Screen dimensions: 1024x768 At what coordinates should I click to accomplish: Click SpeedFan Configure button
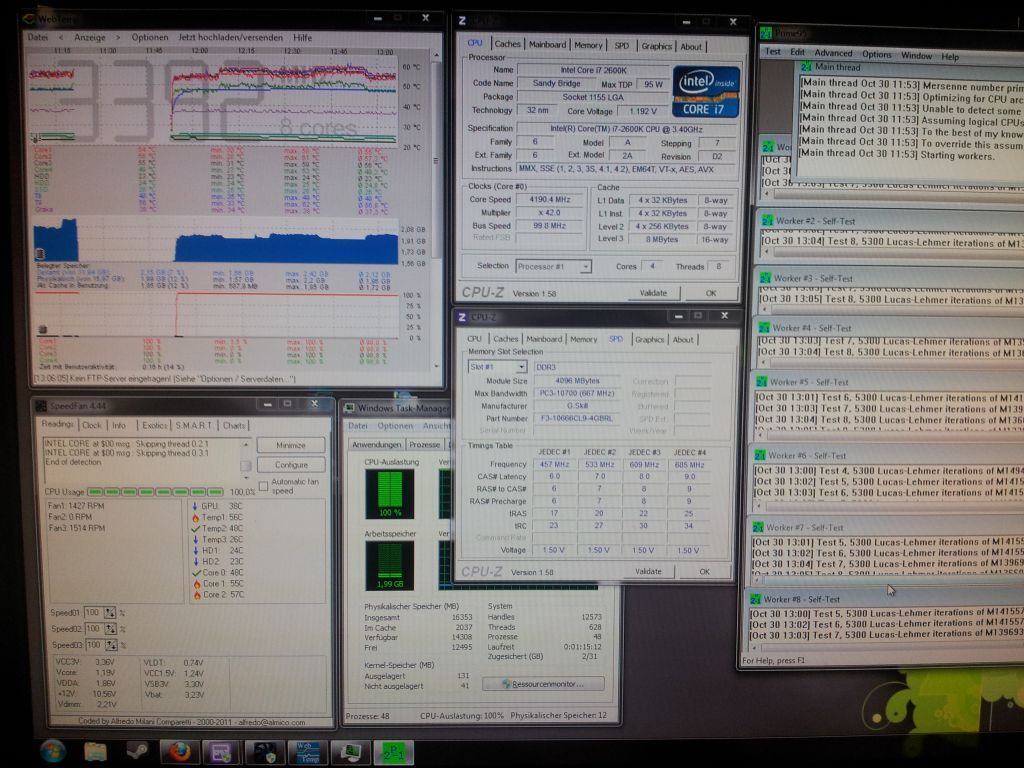291,464
